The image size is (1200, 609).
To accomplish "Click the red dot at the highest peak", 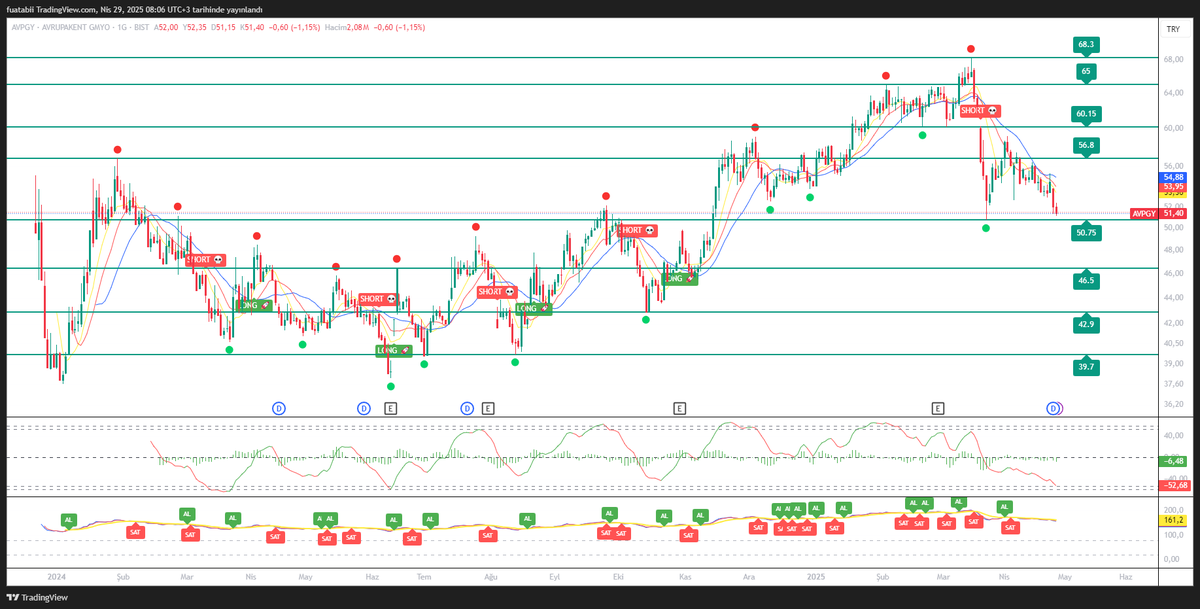I will [x=970, y=49].
